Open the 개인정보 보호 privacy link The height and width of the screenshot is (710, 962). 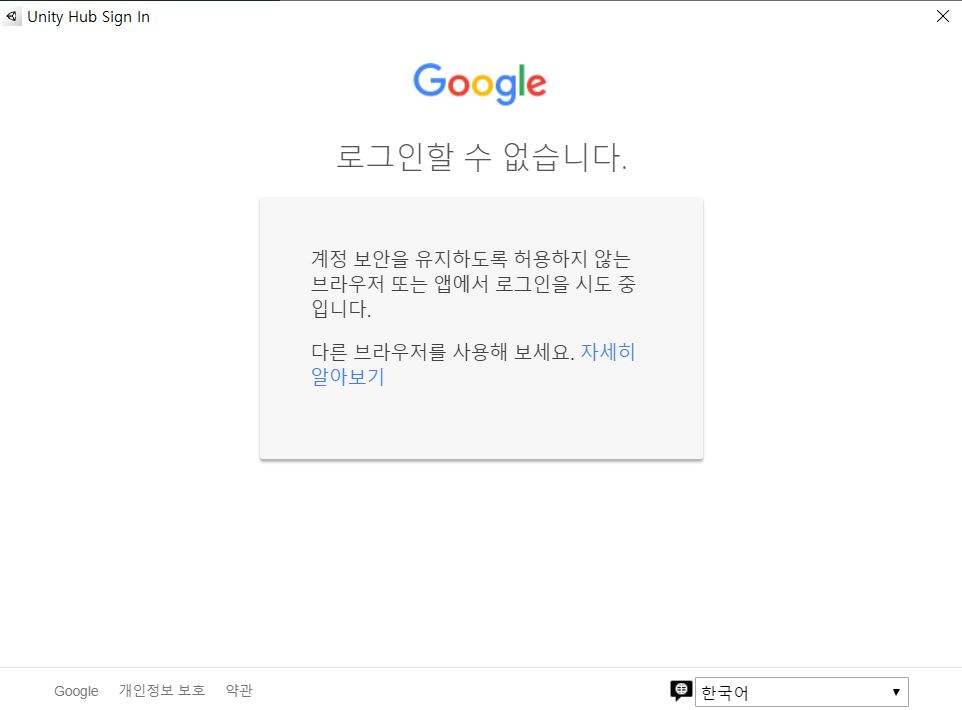click(162, 690)
